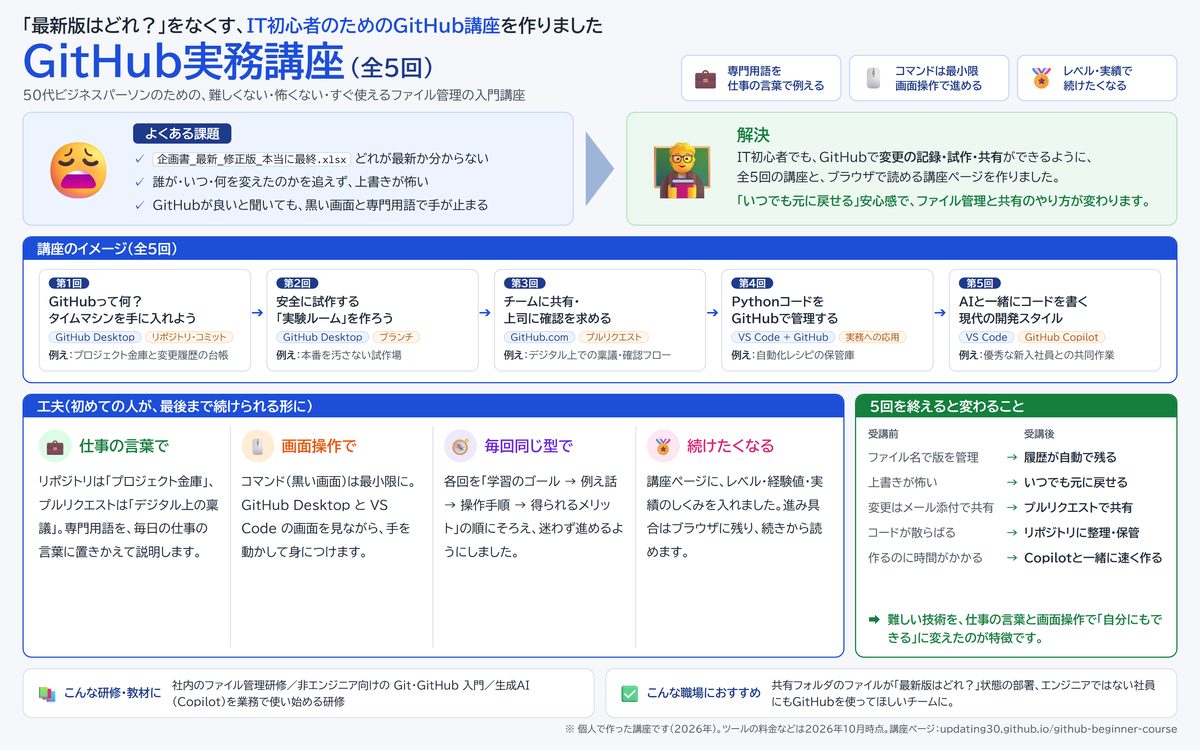Click the weary face emoji in よくある課題

pos(78,169)
